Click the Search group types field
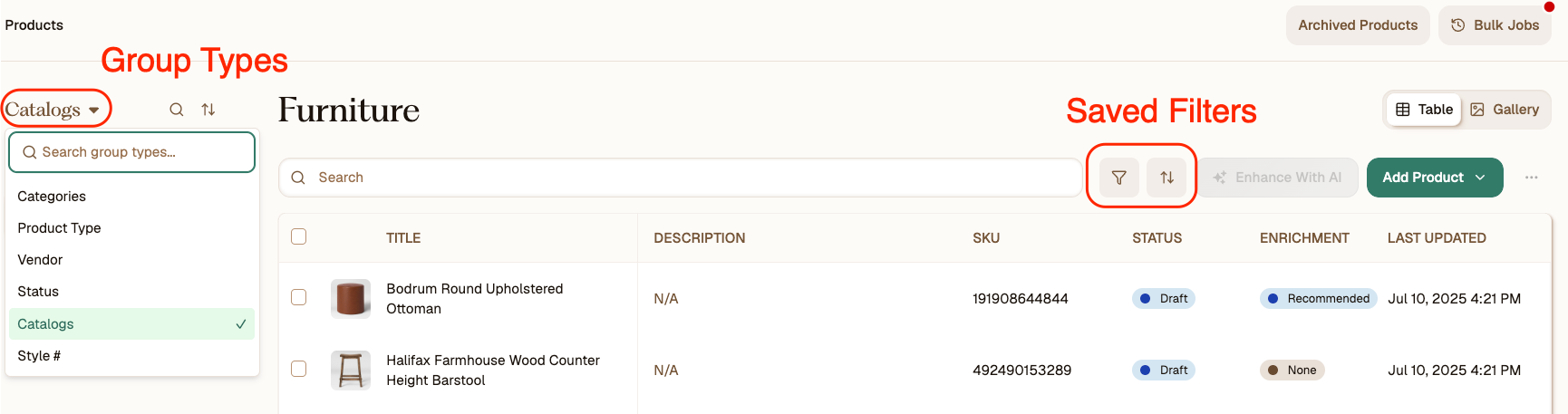1568x414 pixels. (x=132, y=152)
